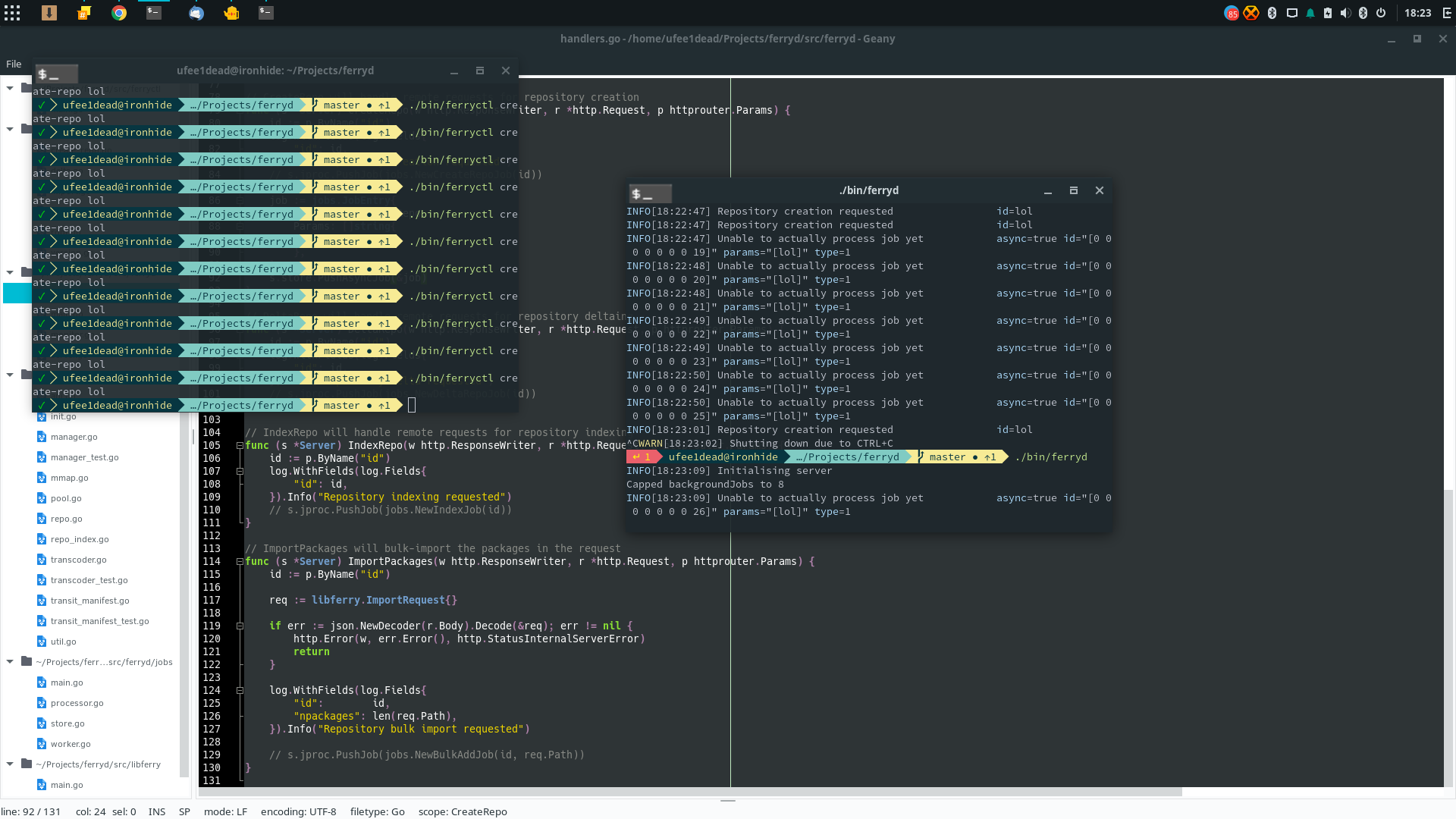Click 'scope: CreateRepo' in status bar
This screenshot has width=1456, height=819.
pos(463,811)
